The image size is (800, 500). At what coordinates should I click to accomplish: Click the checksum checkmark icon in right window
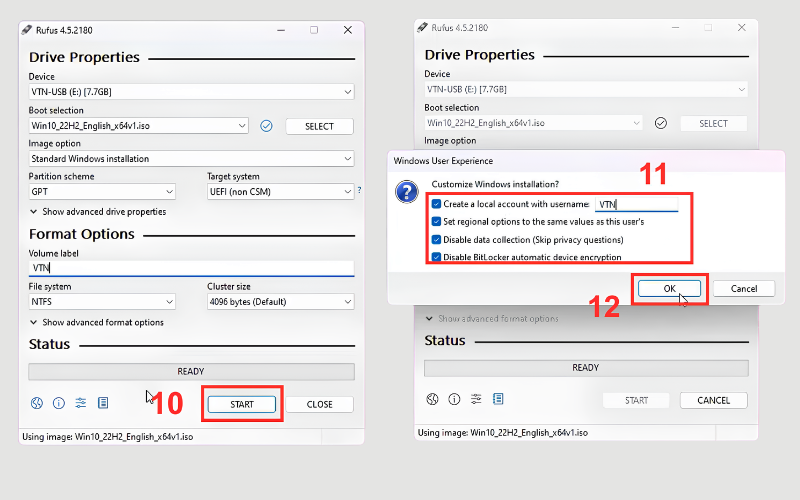(661, 123)
